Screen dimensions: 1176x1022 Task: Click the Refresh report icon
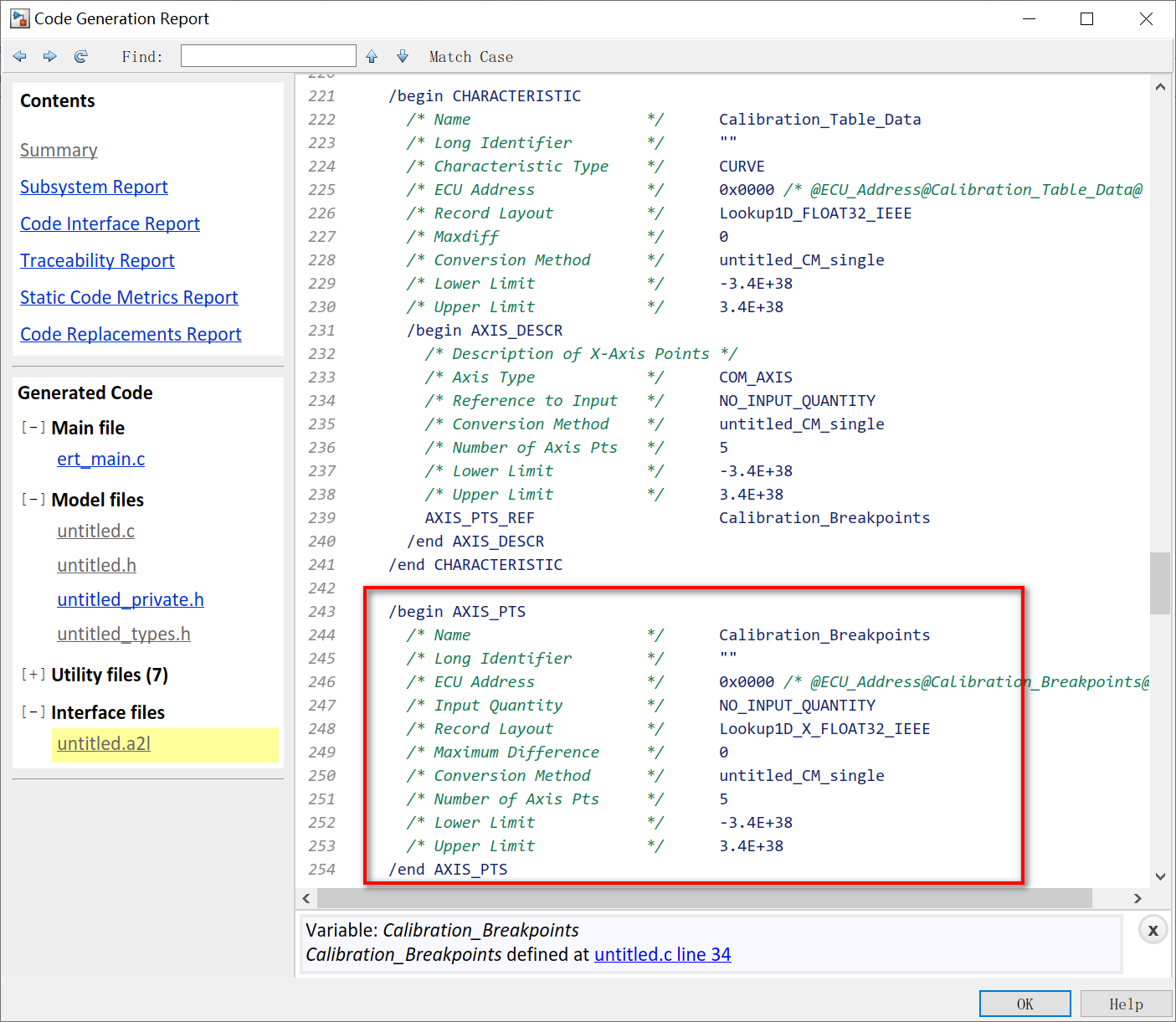pos(81,56)
